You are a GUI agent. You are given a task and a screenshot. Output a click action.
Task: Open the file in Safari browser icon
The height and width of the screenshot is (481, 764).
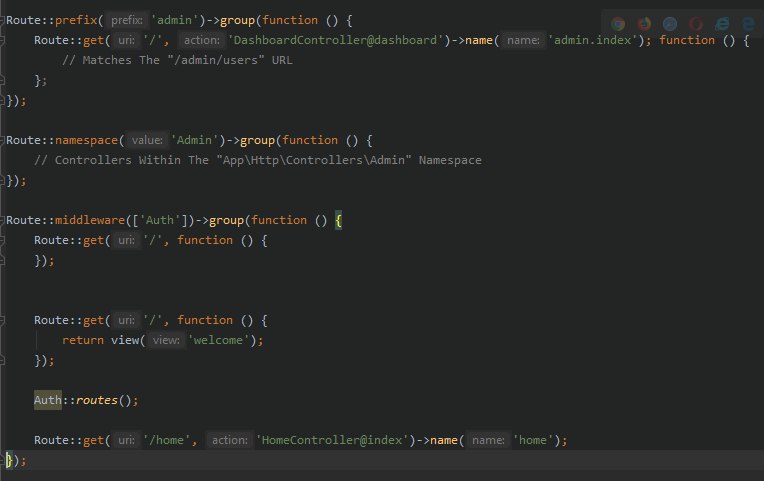[x=670, y=24]
